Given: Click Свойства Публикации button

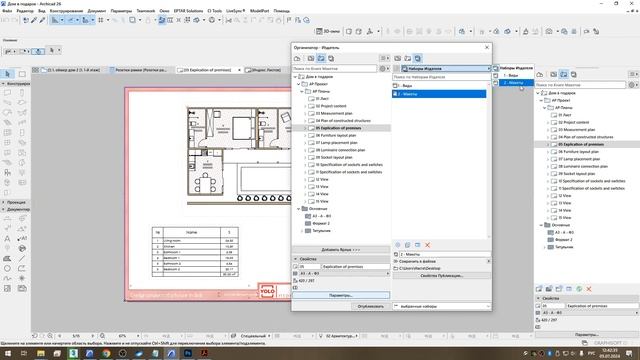Looking at the screenshot, I should point(441,276).
